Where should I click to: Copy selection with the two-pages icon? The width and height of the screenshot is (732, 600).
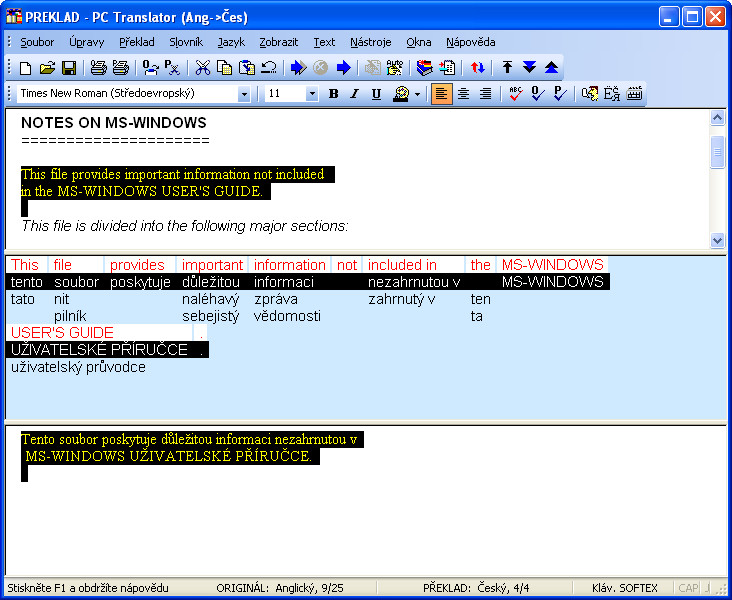pyautogui.click(x=225, y=68)
